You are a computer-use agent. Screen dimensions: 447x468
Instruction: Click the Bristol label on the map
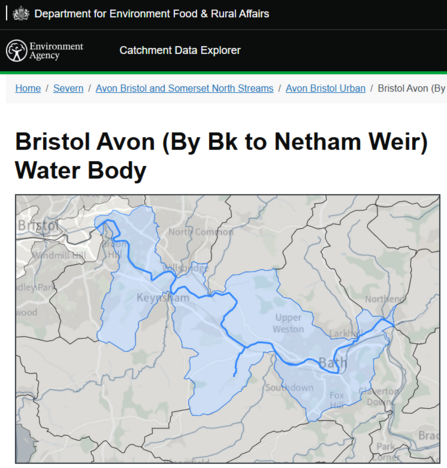(x=38, y=226)
